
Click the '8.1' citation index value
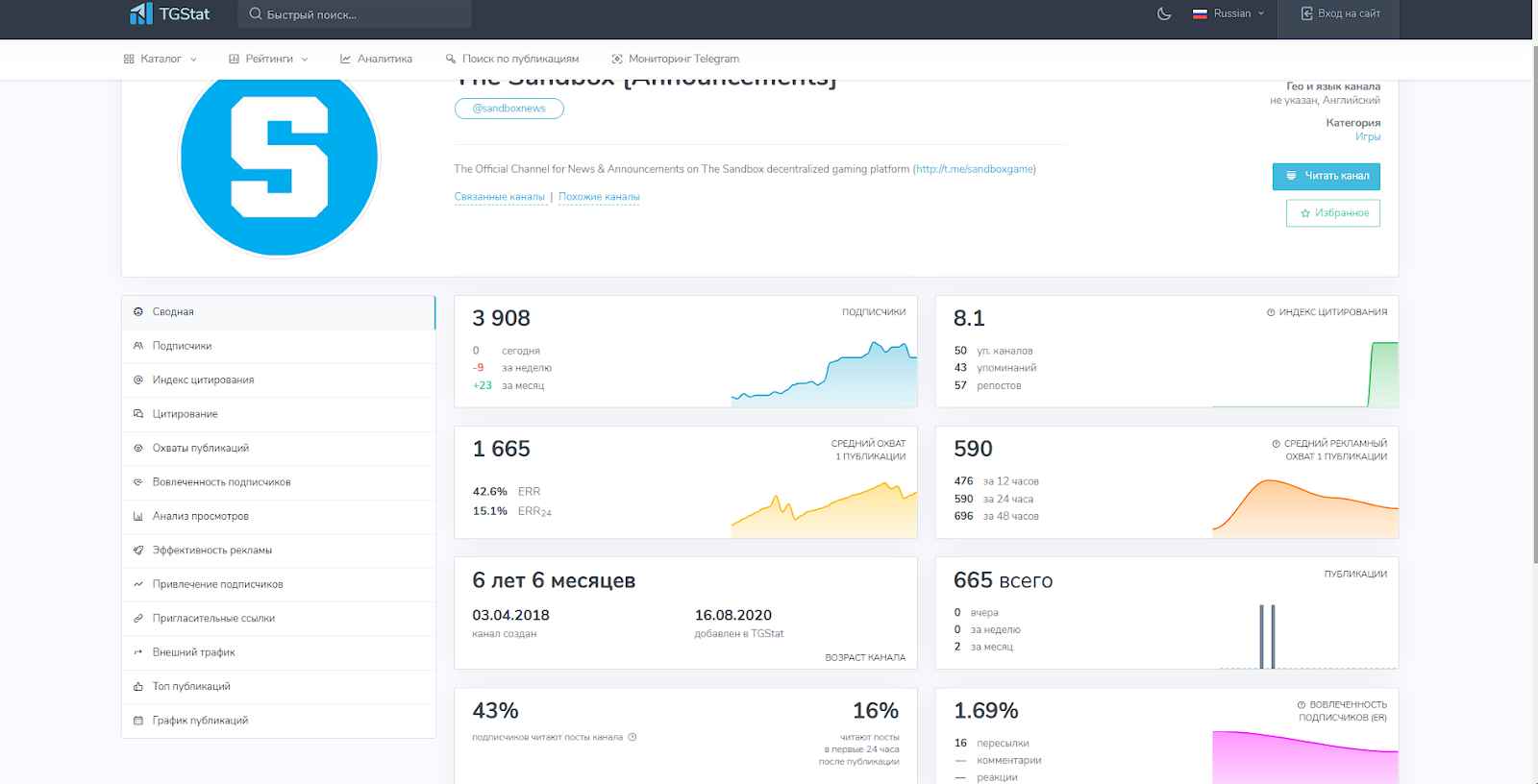(x=969, y=318)
